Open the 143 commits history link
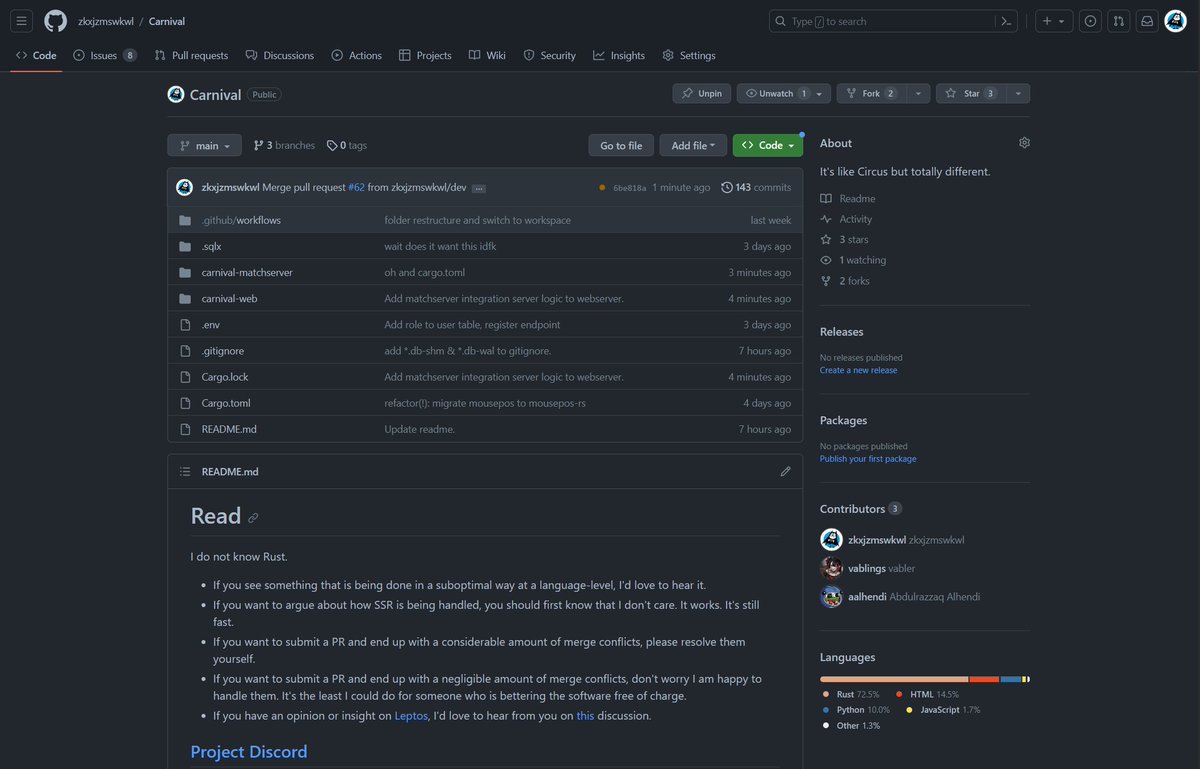 tap(756, 187)
